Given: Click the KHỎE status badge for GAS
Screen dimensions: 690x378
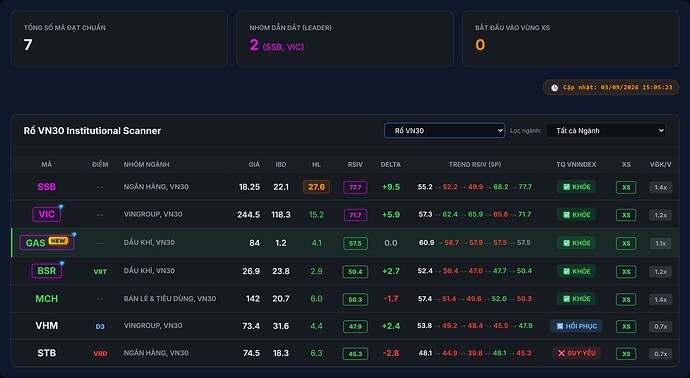Looking at the screenshot, I should pyautogui.click(x=576, y=243).
